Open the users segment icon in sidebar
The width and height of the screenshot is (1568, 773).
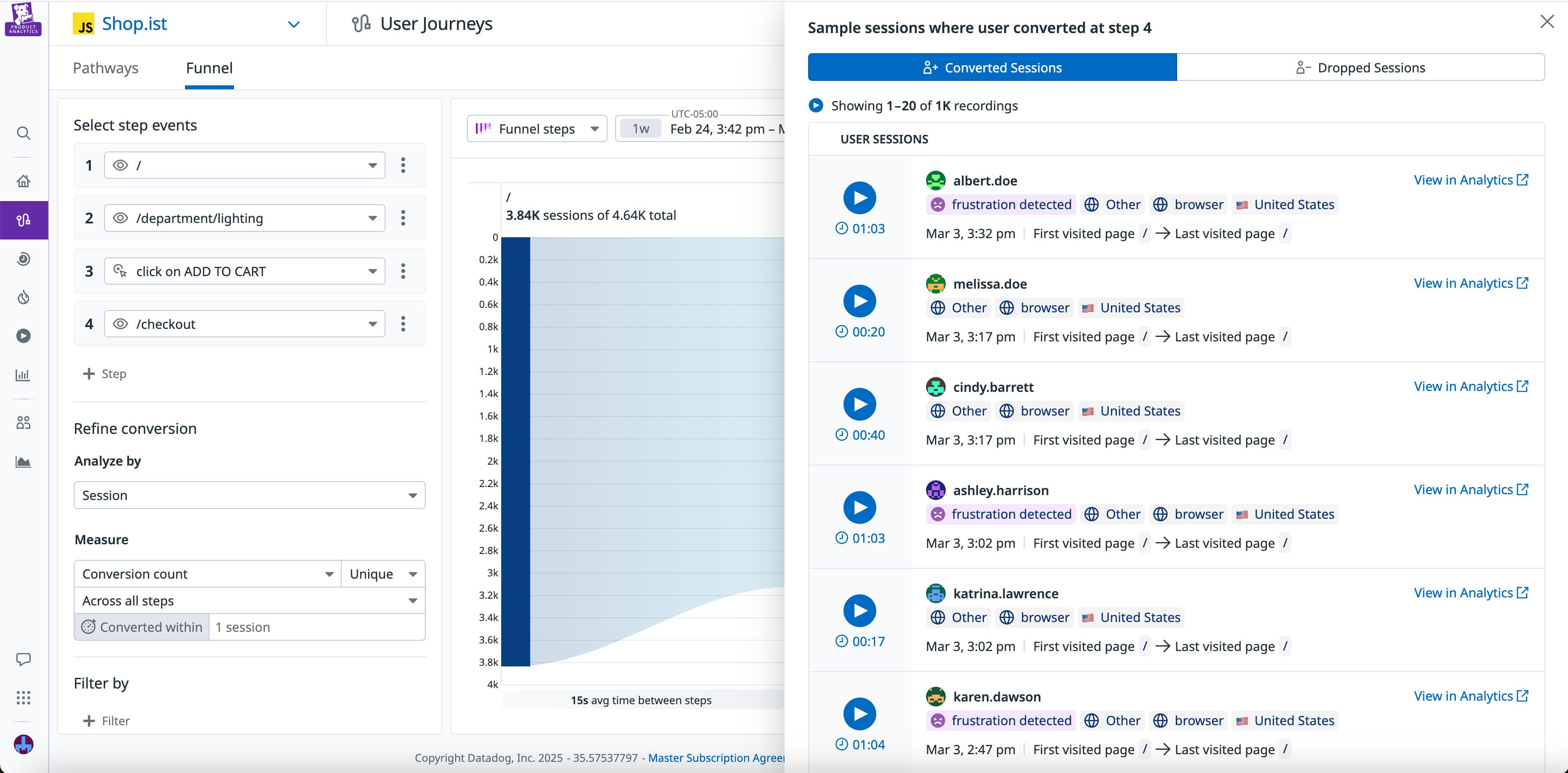[x=23, y=422]
